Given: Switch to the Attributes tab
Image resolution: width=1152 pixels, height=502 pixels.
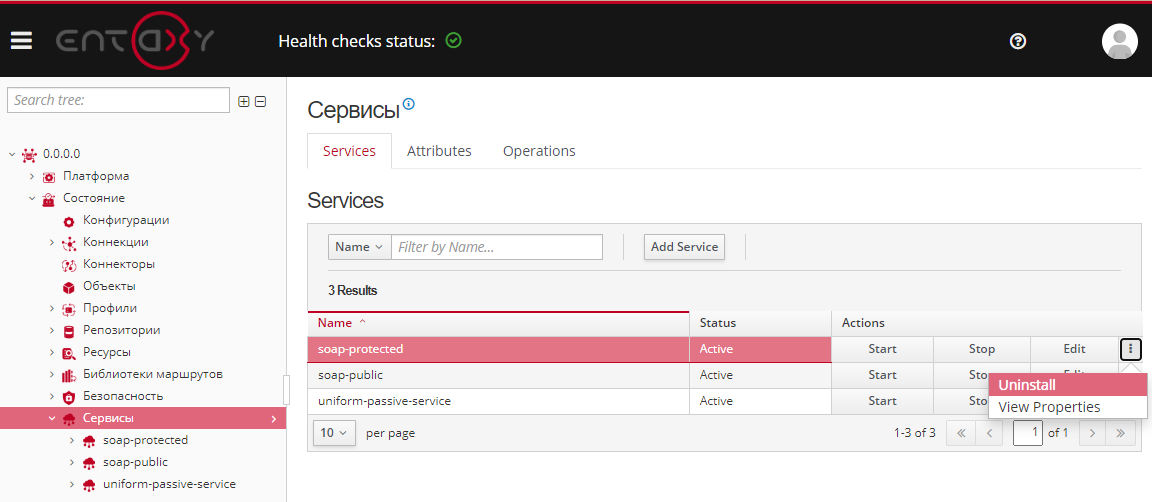Looking at the screenshot, I should 439,151.
